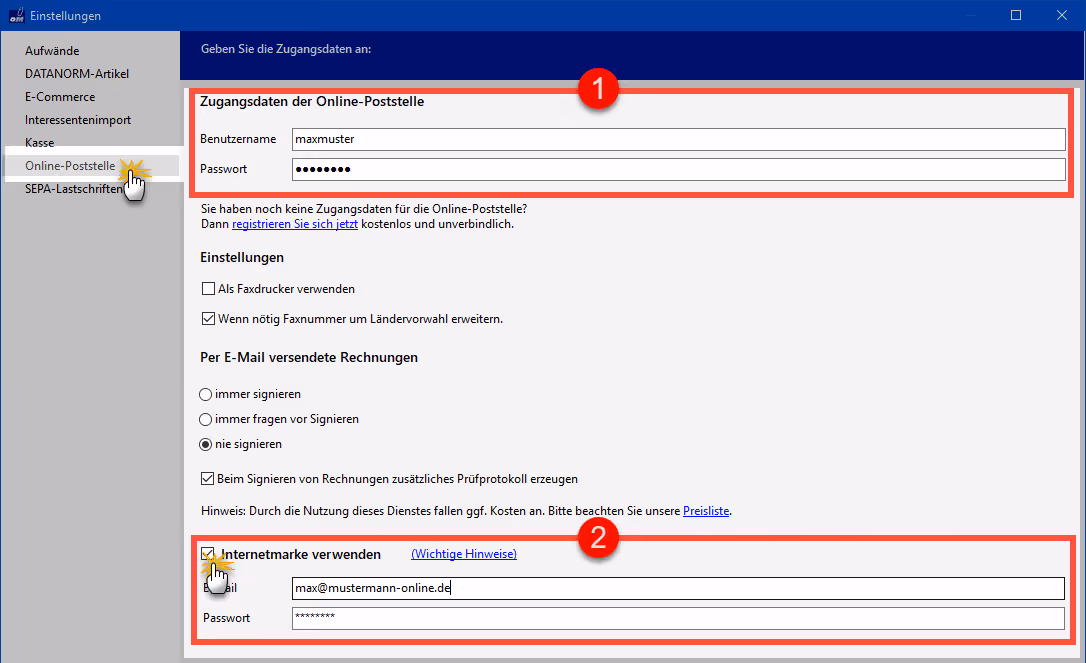Close the Einstellungen window
Screen dimensions: 1086x663
(1062, 15)
